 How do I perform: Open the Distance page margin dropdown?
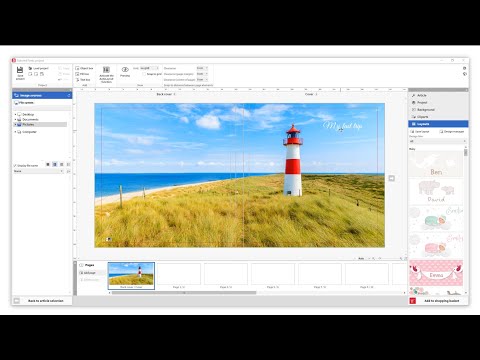coord(202,74)
